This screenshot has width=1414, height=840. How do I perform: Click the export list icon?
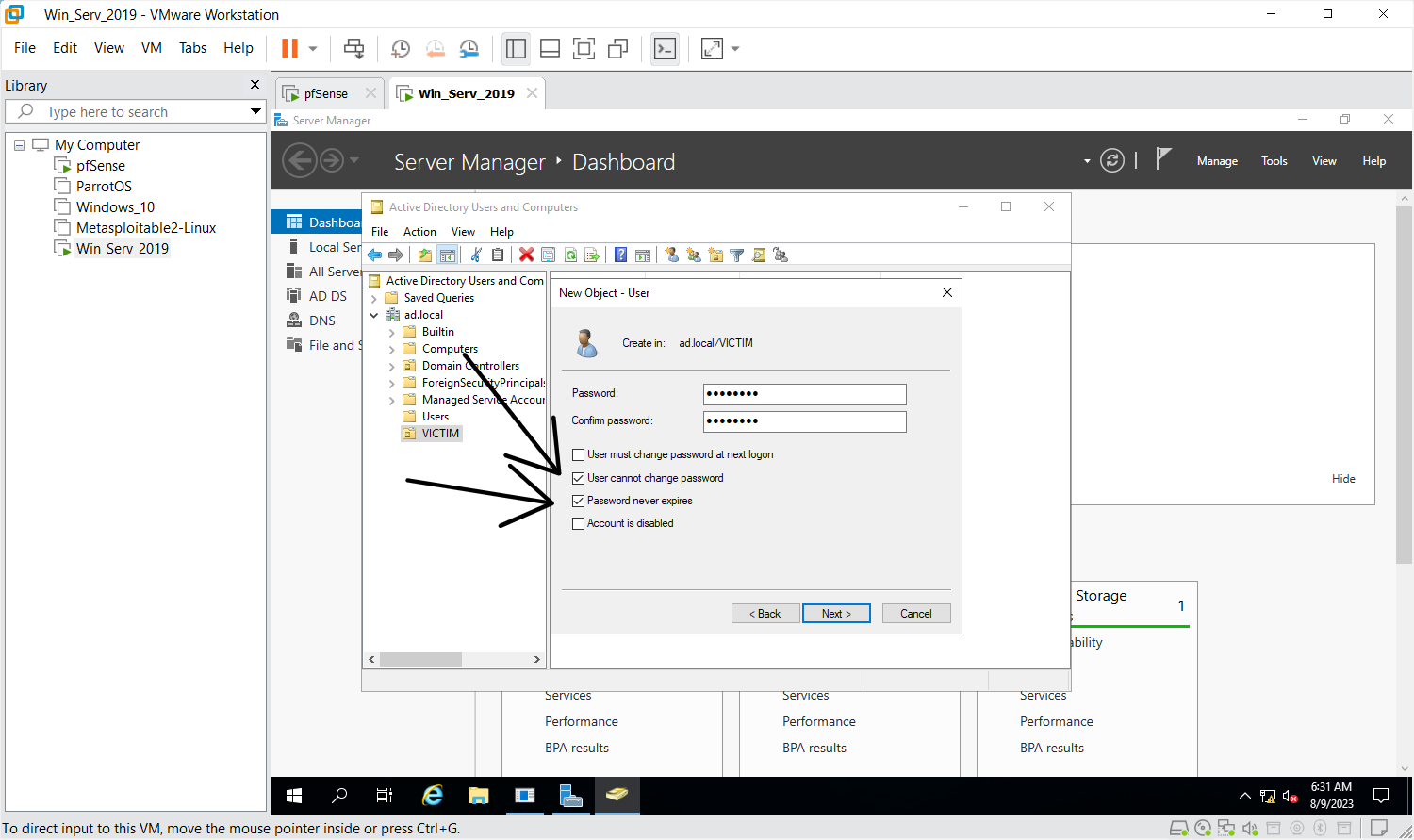pyautogui.click(x=592, y=255)
